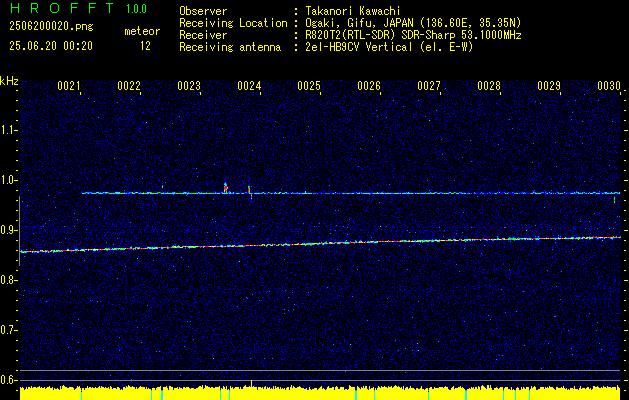The height and width of the screenshot is (400, 629).
Task: Click the green echo mark below carrier near 0030
Action: point(614,200)
